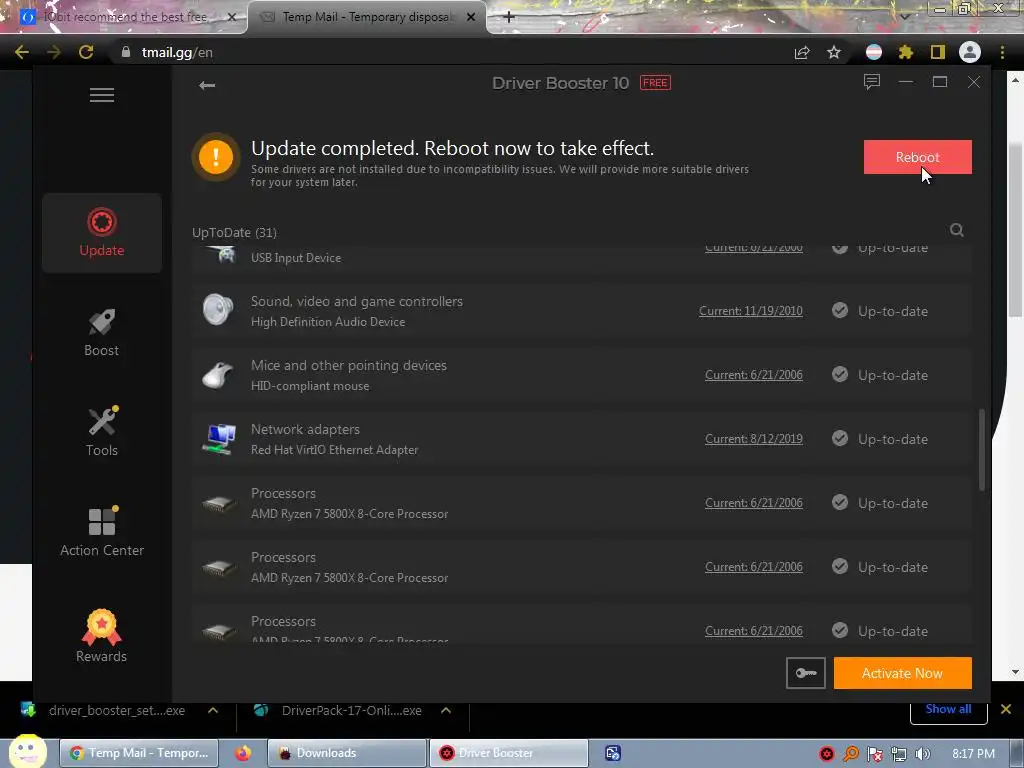Click the UpToDate (31) heading

234,232
